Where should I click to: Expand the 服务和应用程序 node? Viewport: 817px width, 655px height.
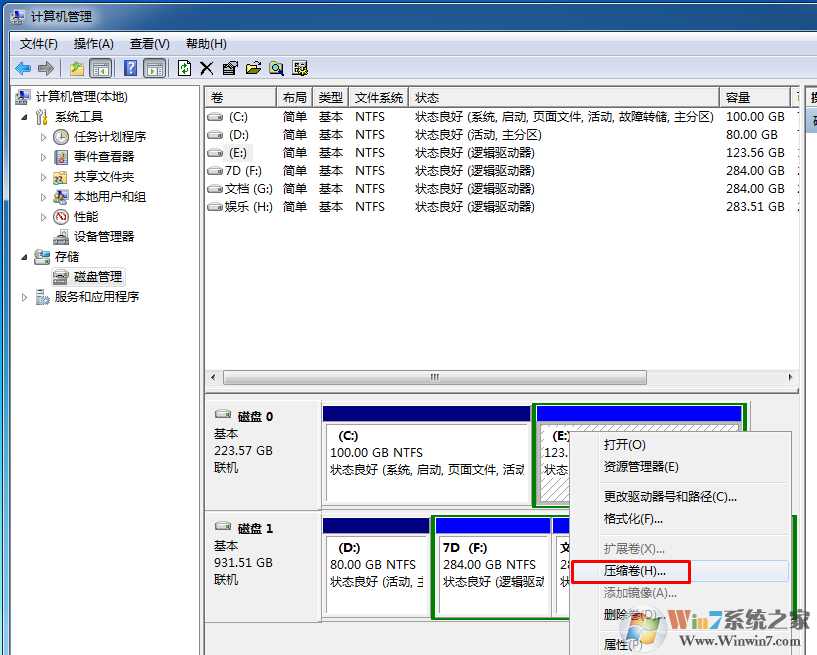click(x=25, y=297)
